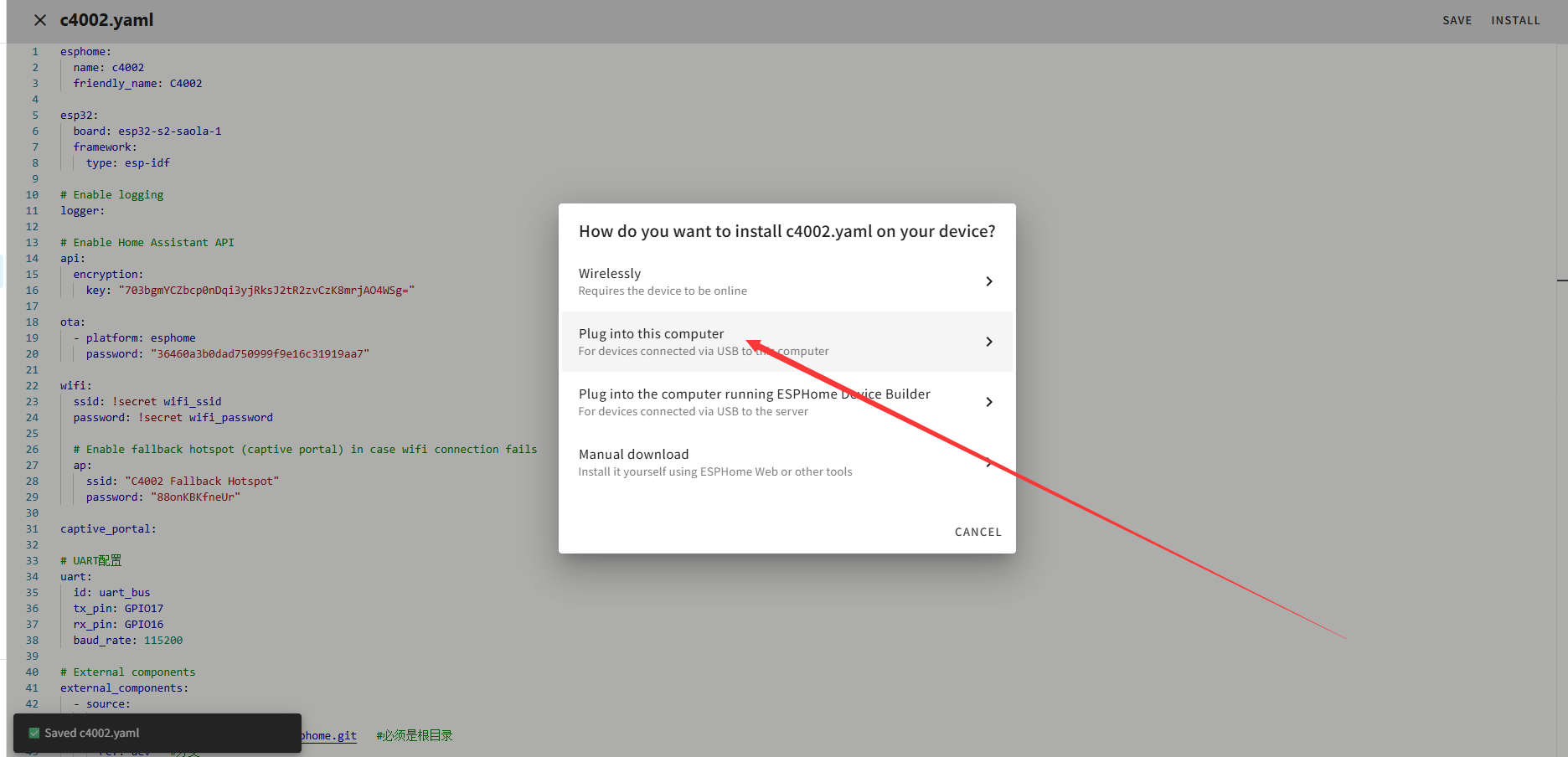Close the c4002.yaml editor with the X icon

click(x=39, y=20)
